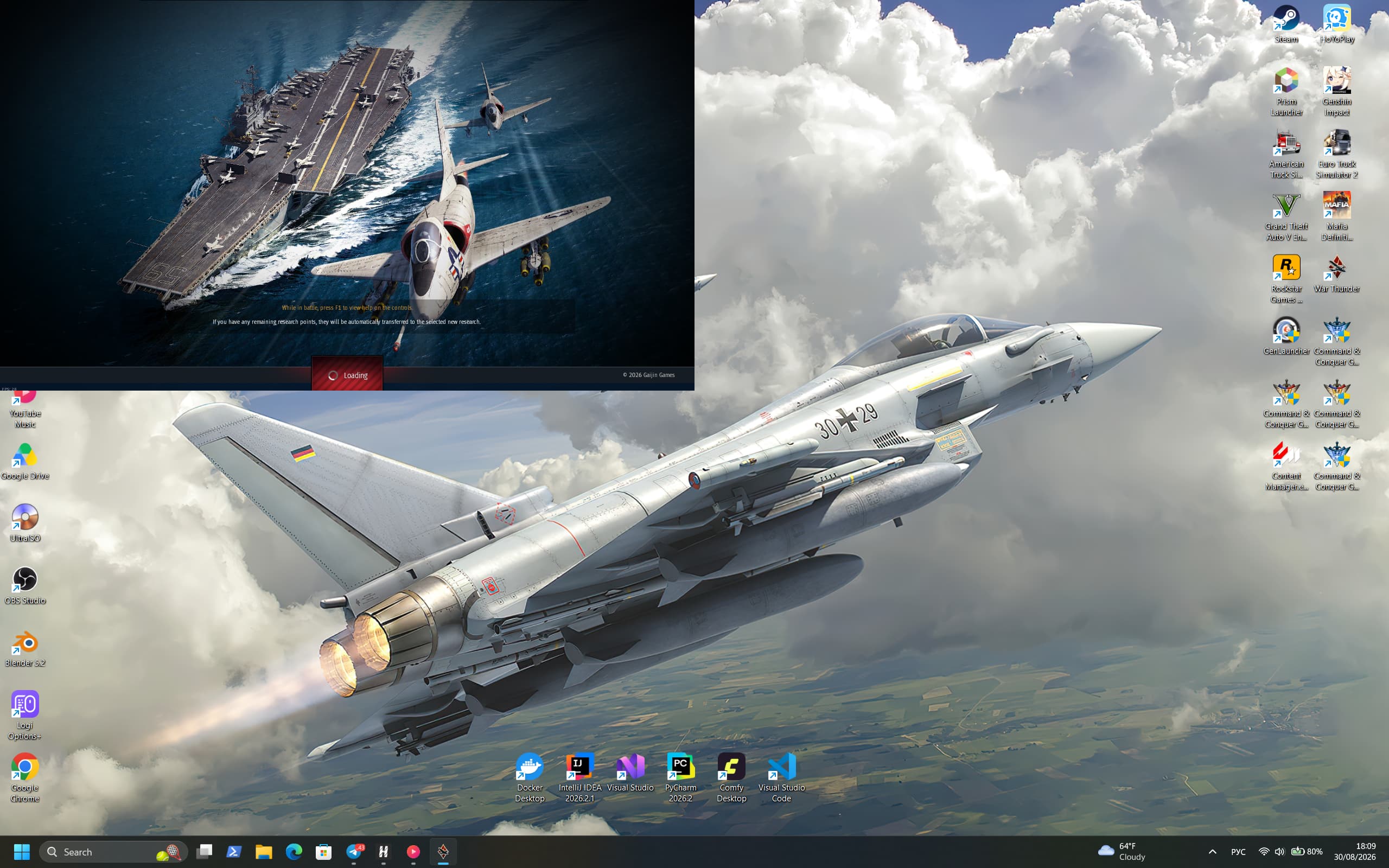Expand the hidden system tray icons chevron
1389x868 pixels.
(1212, 851)
